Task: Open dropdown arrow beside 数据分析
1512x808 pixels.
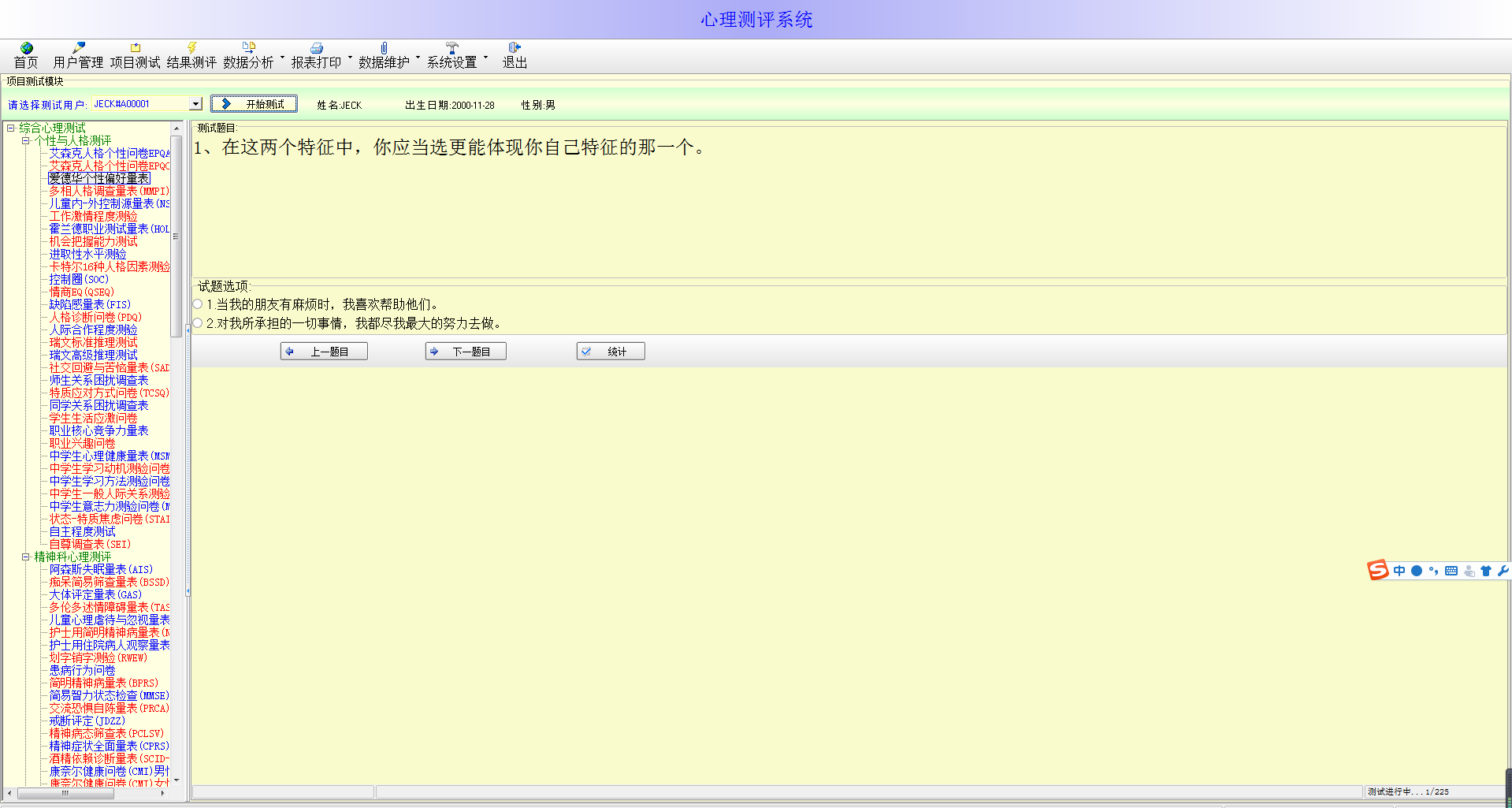Action: (282, 58)
